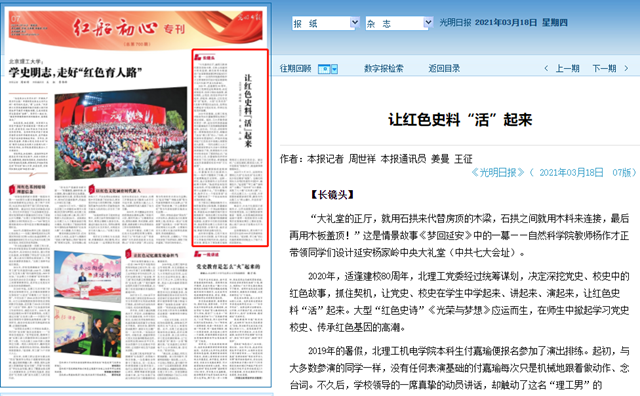Expand the date picker arrow next to 往期回顾
Viewport: 640px width, 396px height.
tap(334, 69)
